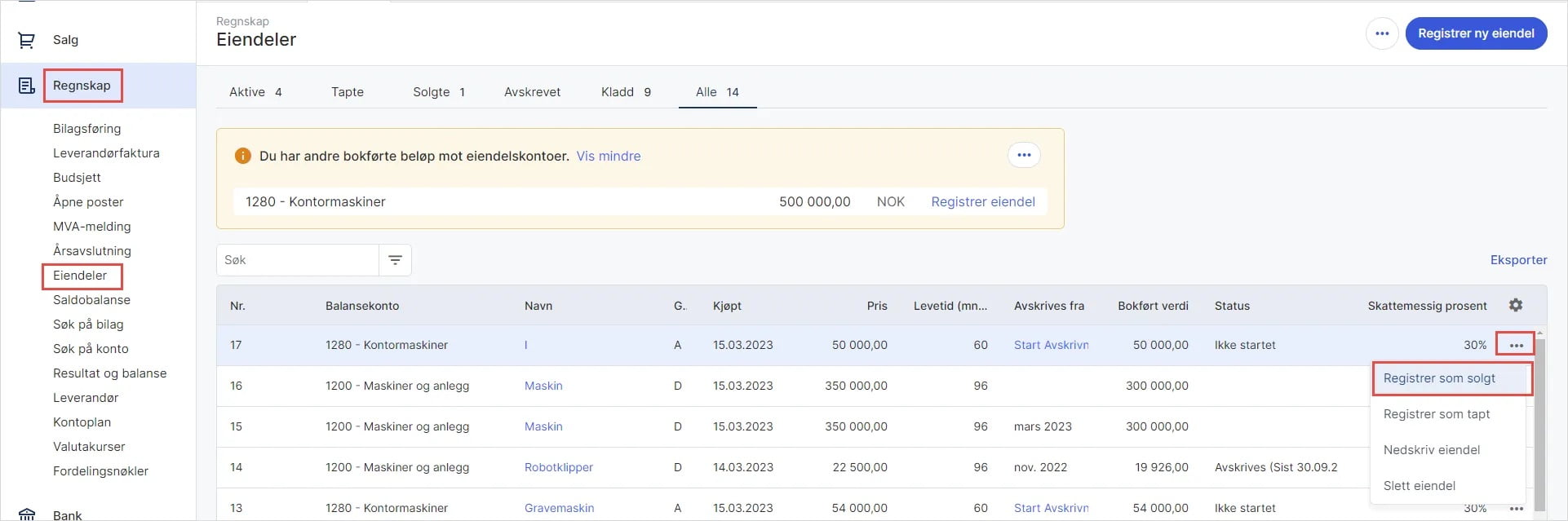Image resolution: width=1568 pixels, height=521 pixels.
Task: Open three-dot menu next to Registrer ny eiendel
Action: [x=1381, y=33]
